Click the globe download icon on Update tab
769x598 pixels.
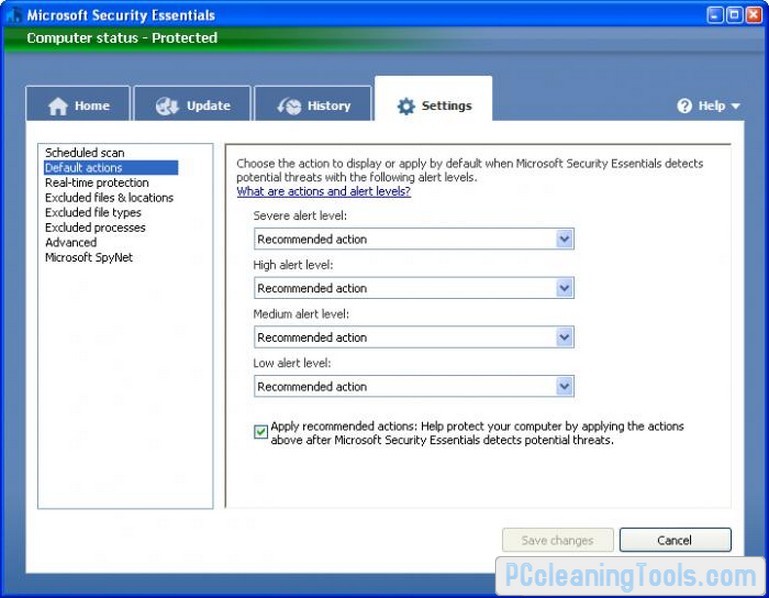[167, 106]
